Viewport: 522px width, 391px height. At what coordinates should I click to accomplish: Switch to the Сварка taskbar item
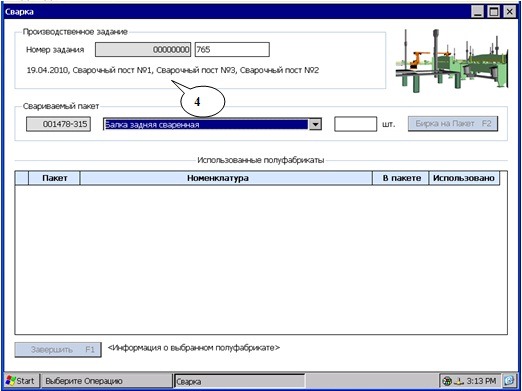(240, 381)
